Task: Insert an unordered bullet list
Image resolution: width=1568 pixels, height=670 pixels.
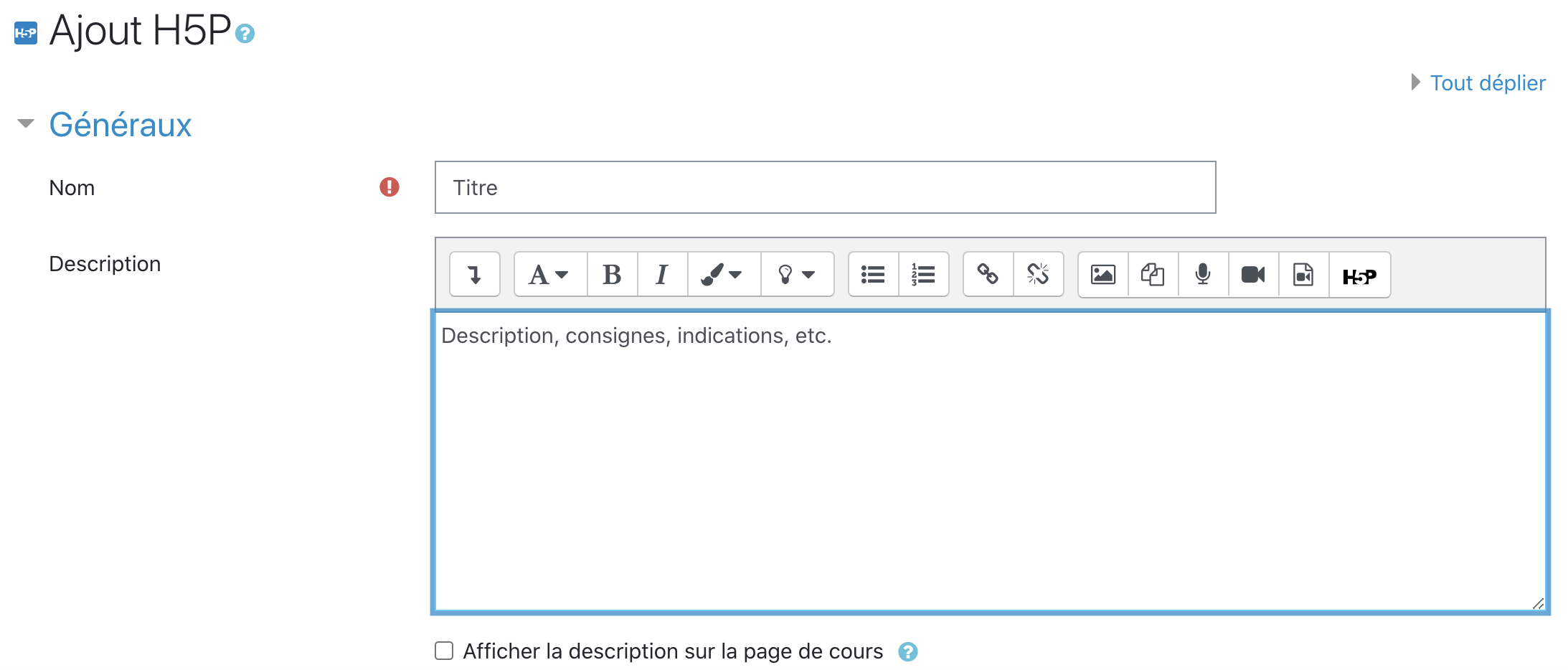Action: tap(873, 275)
